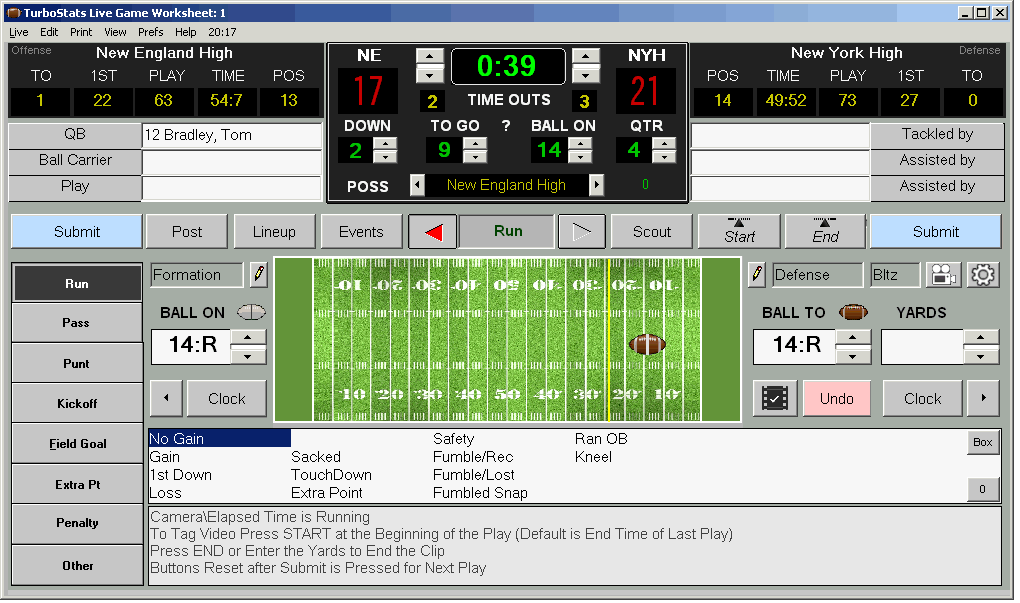The width and height of the screenshot is (1020, 603).
Task: Click the left blue Submit button
Action: tap(77, 232)
